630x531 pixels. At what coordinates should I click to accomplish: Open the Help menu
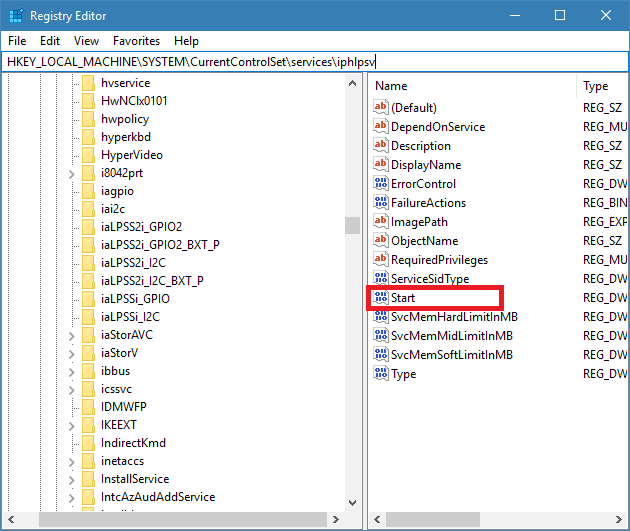pyautogui.click(x=186, y=41)
